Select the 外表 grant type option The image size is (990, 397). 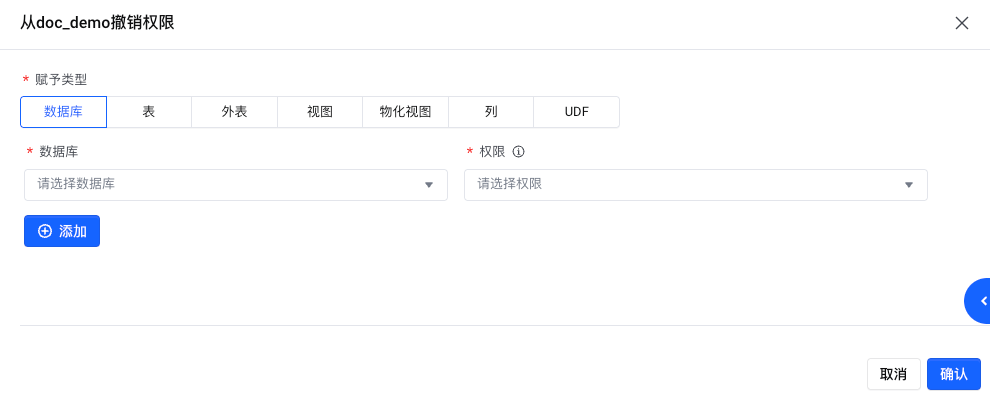(x=234, y=112)
